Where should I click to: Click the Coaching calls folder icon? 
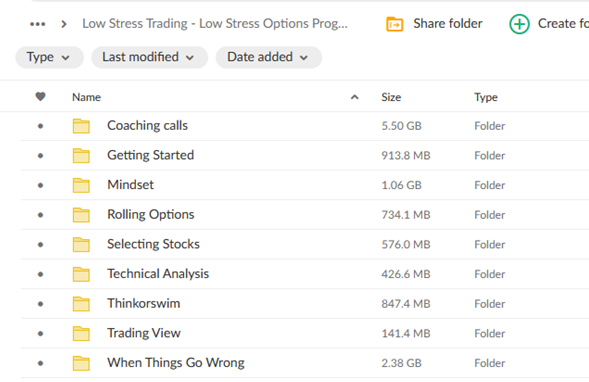pos(81,126)
